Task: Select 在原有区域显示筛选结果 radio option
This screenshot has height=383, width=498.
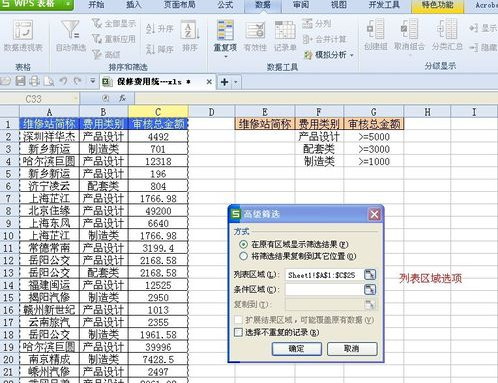Action: tap(243, 245)
